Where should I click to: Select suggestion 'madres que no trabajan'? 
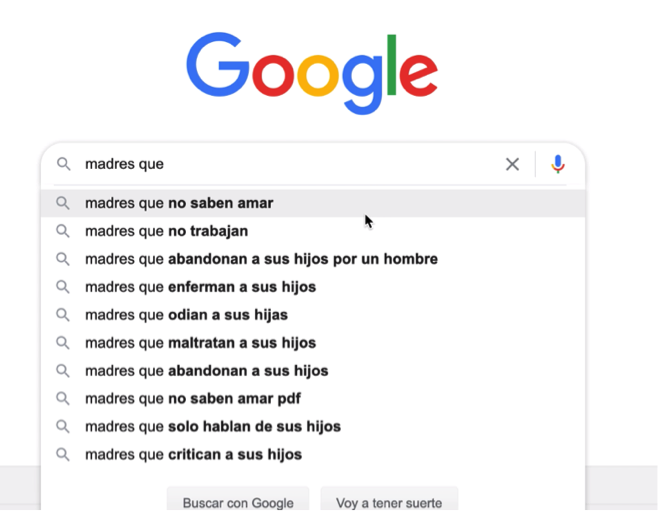(313, 231)
